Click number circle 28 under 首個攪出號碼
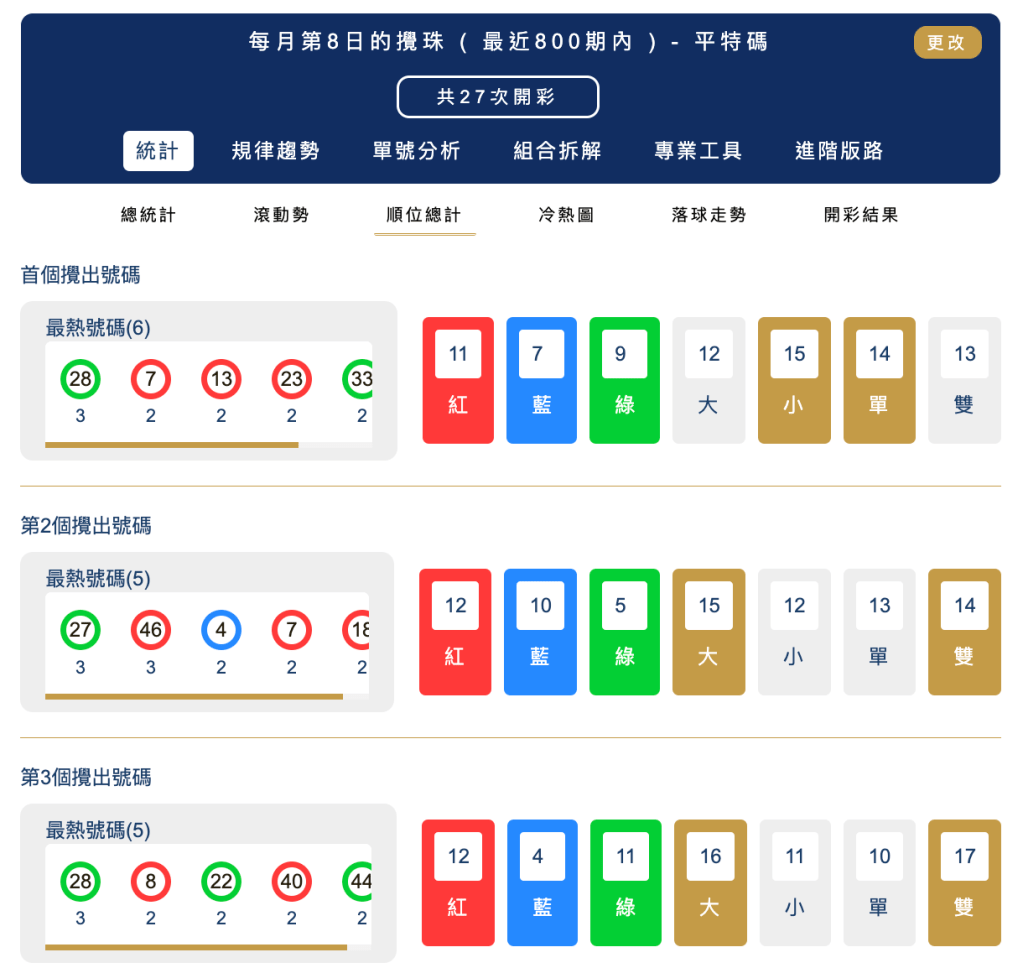The height and width of the screenshot is (968, 1023). [x=80, y=379]
